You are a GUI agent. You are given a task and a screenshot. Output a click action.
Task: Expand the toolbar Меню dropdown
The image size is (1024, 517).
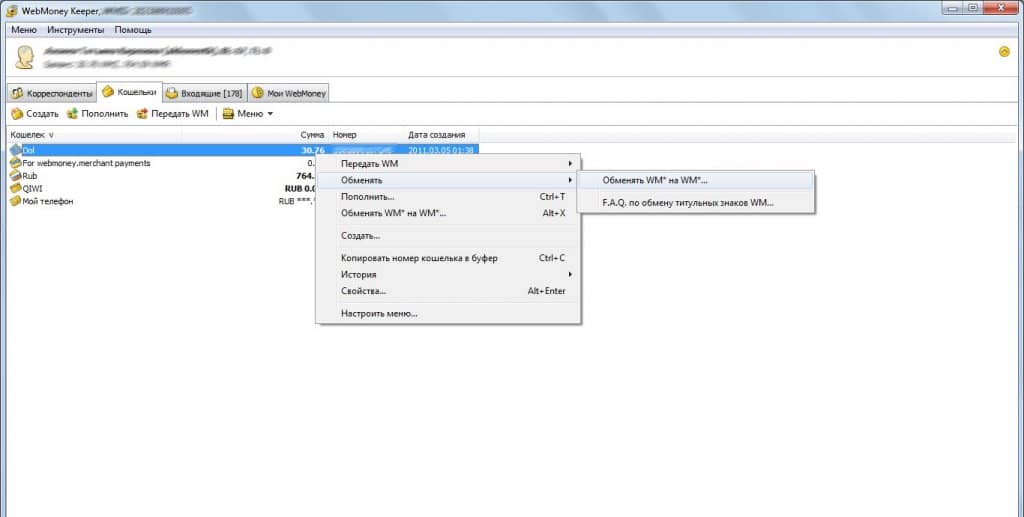[x=248, y=114]
